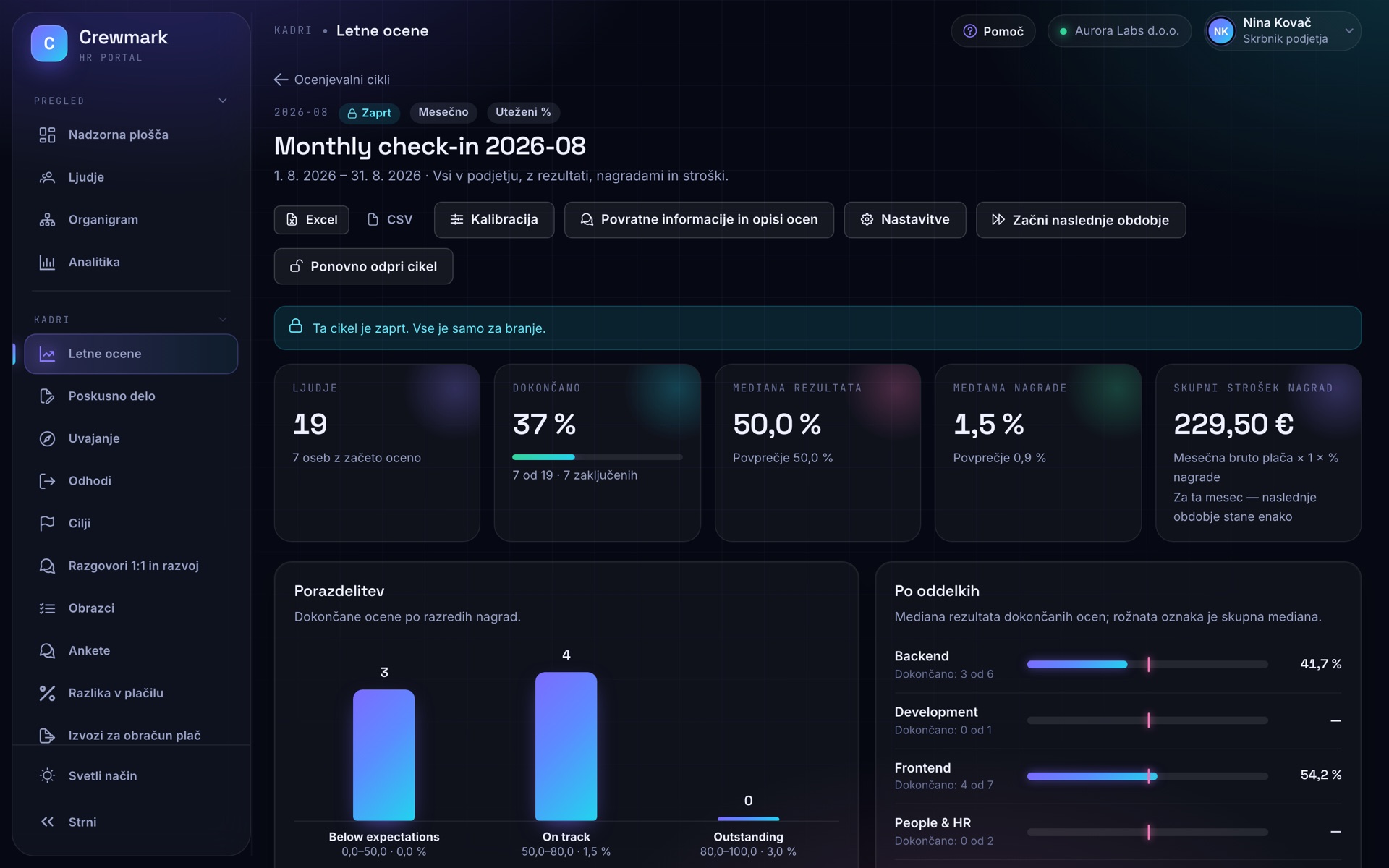
Task: Open Cilji flag icon
Action: pos(47,524)
